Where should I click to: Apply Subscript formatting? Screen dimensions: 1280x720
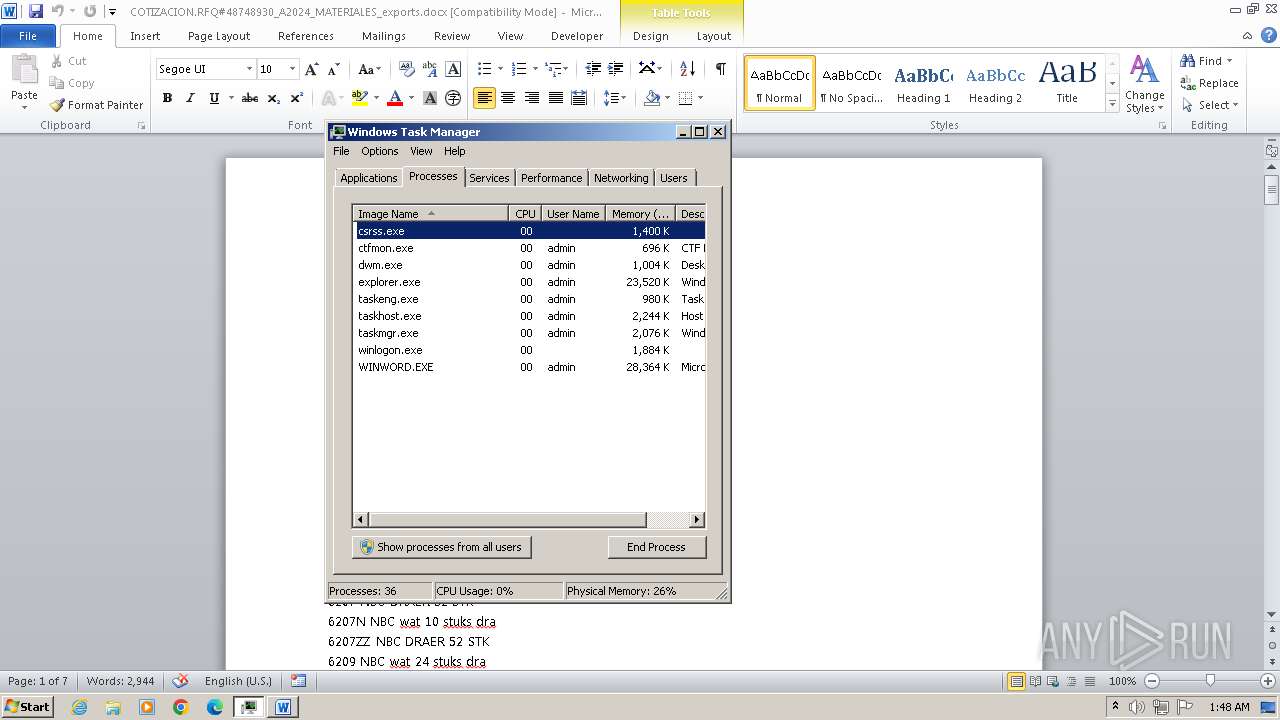[274, 98]
